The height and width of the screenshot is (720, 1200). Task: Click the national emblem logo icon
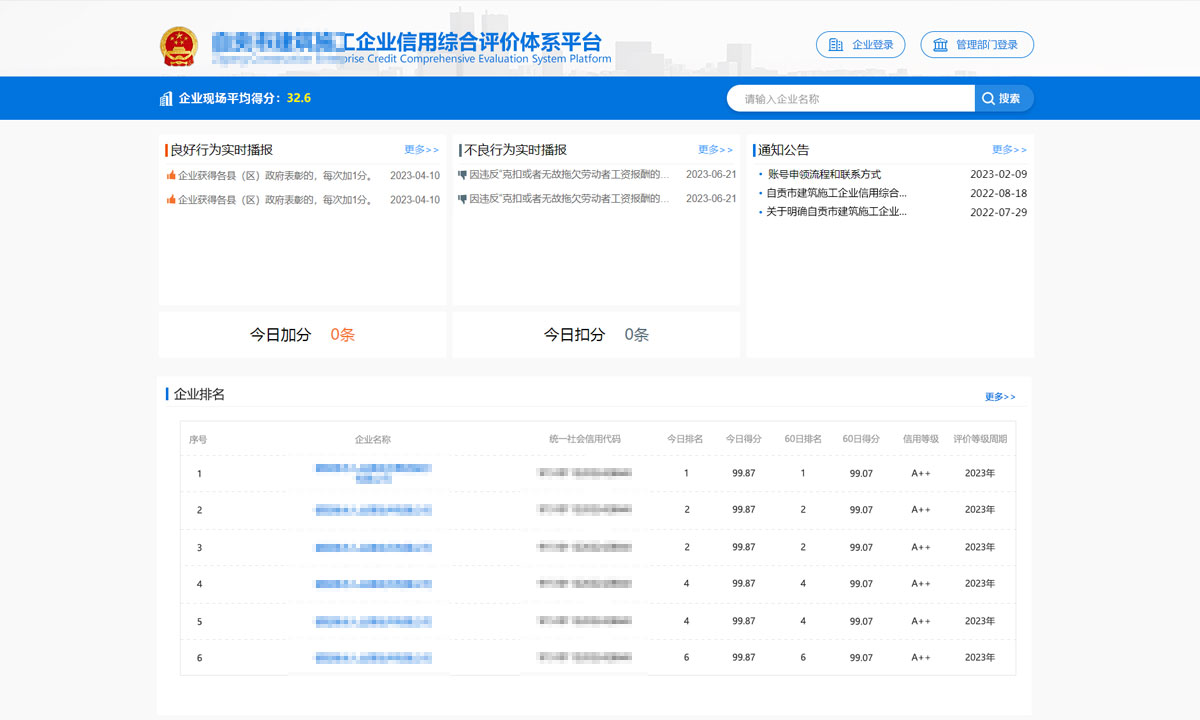coord(179,47)
